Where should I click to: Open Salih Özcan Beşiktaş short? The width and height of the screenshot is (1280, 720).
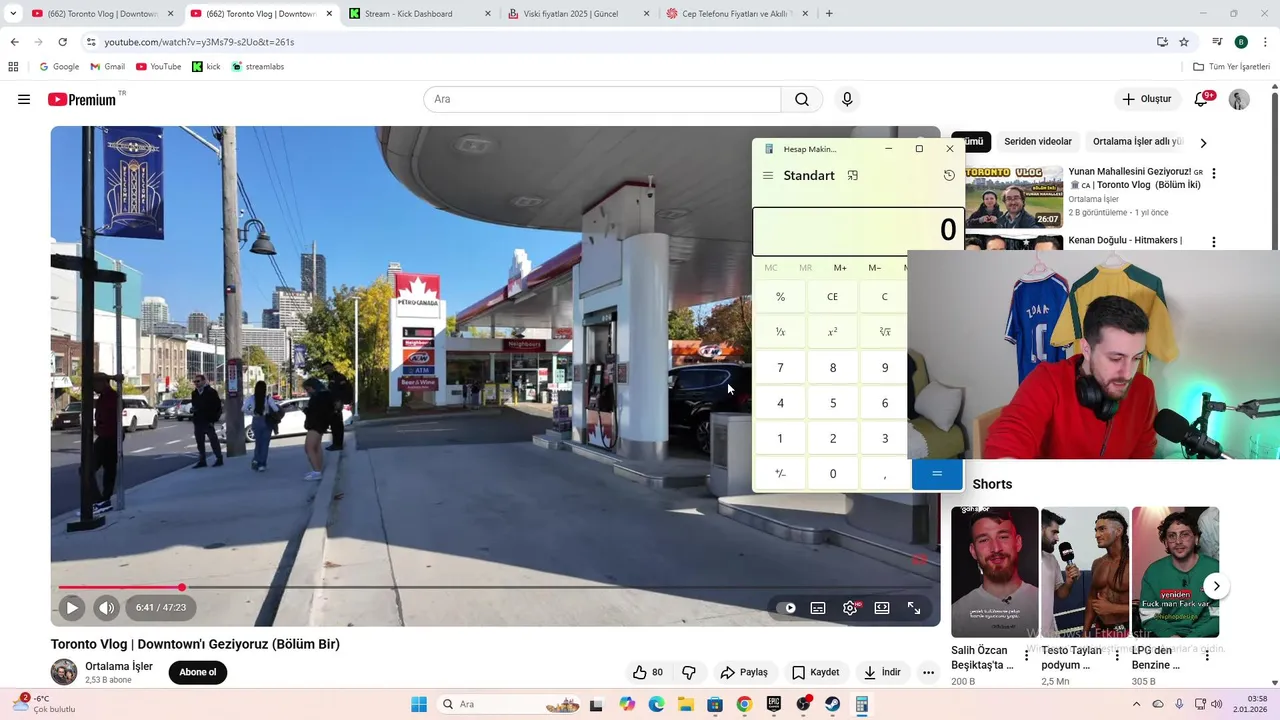click(x=994, y=572)
